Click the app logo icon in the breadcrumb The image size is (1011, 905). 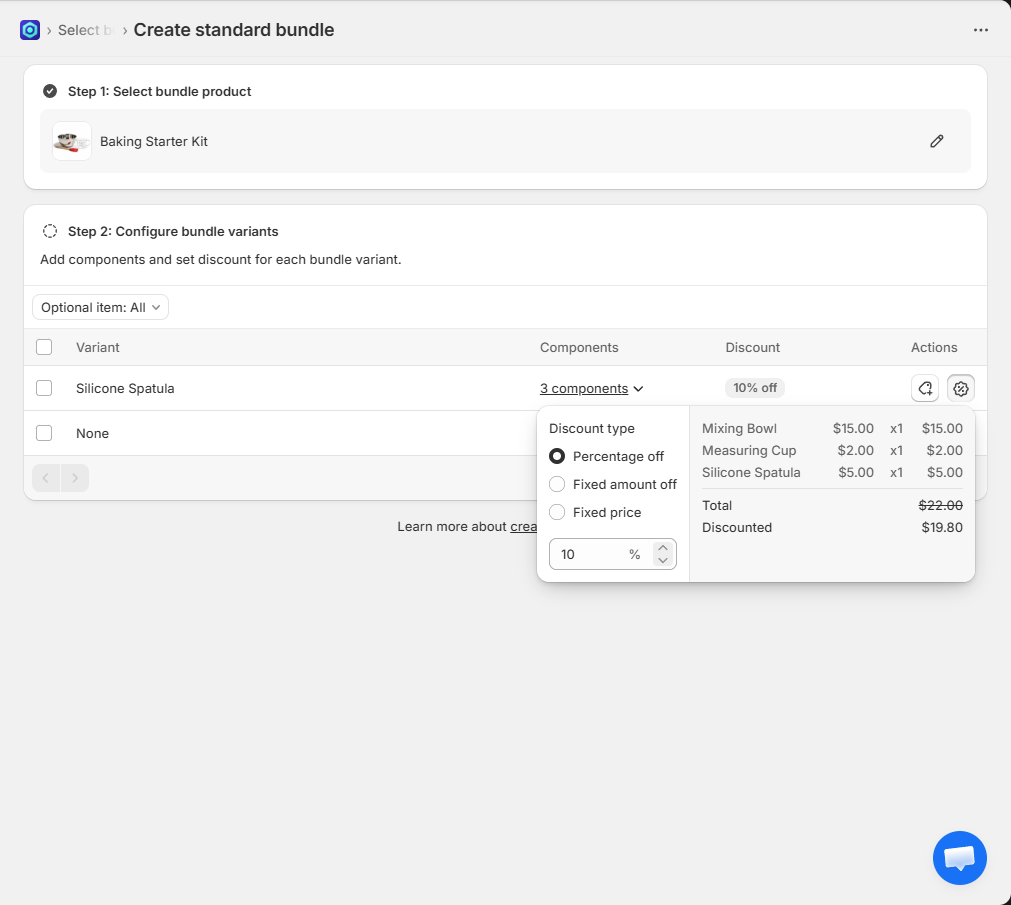30,30
